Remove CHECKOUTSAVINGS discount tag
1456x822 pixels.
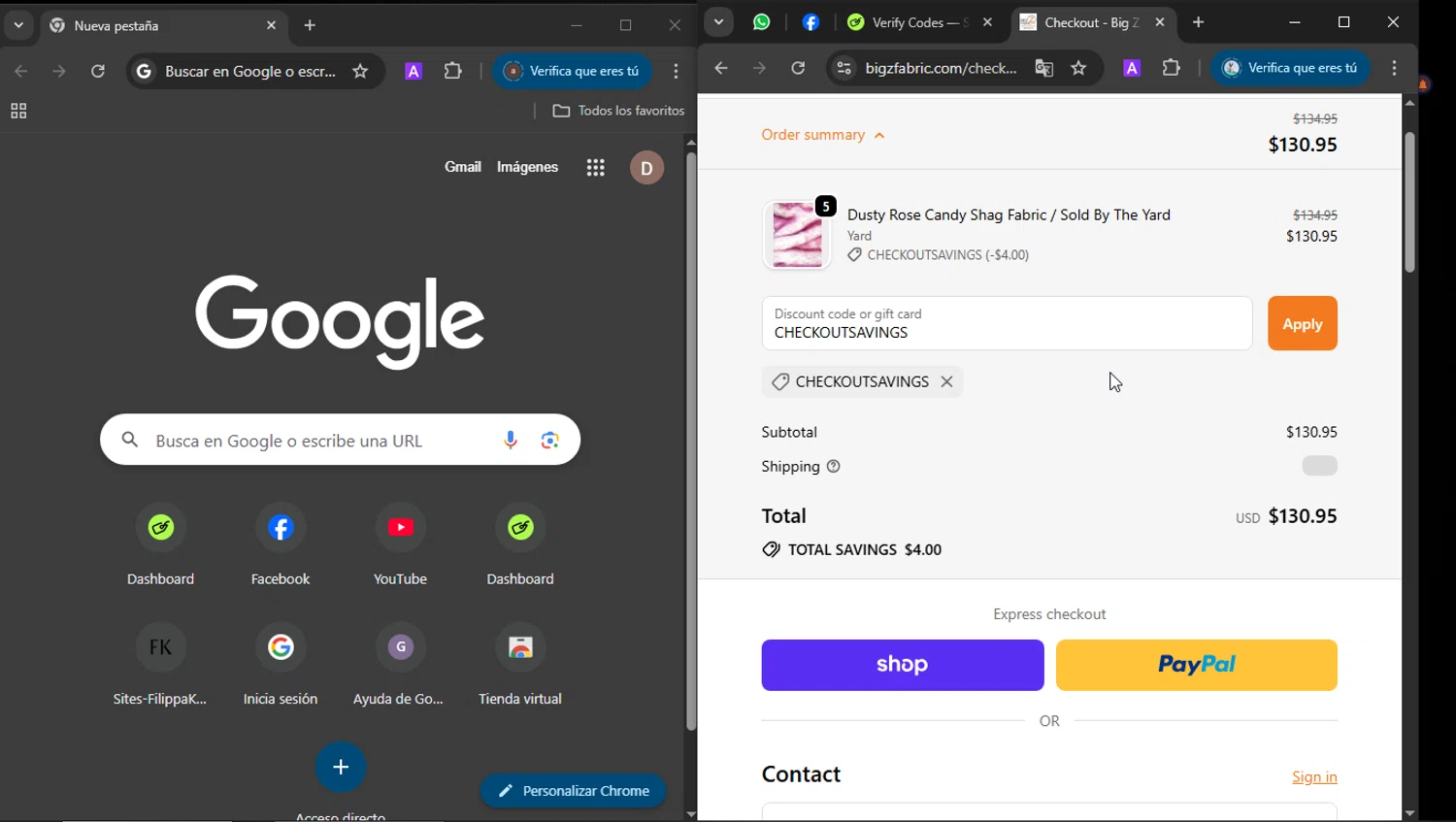[x=946, y=382]
